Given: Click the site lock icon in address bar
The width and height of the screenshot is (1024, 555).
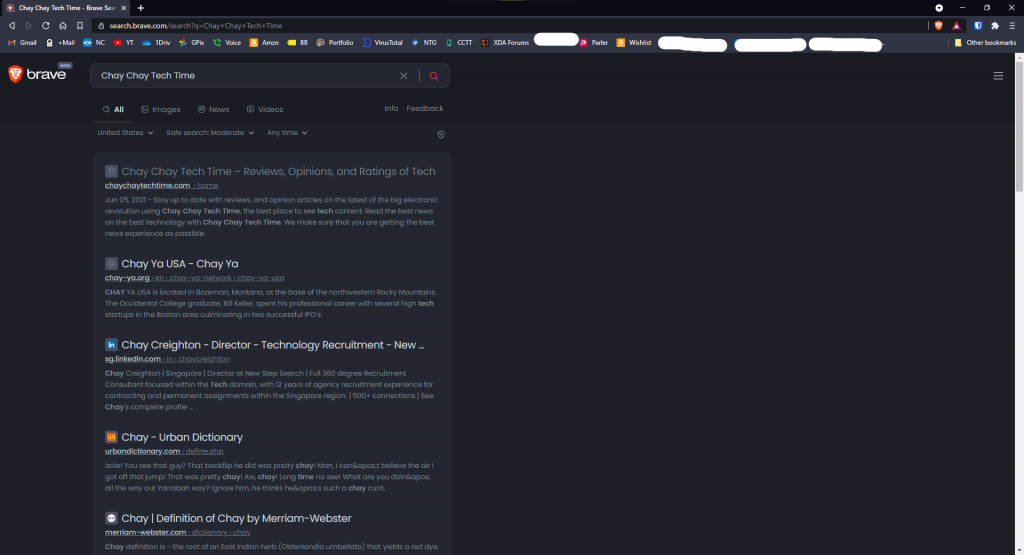Looking at the screenshot, I should coord(101,25).
